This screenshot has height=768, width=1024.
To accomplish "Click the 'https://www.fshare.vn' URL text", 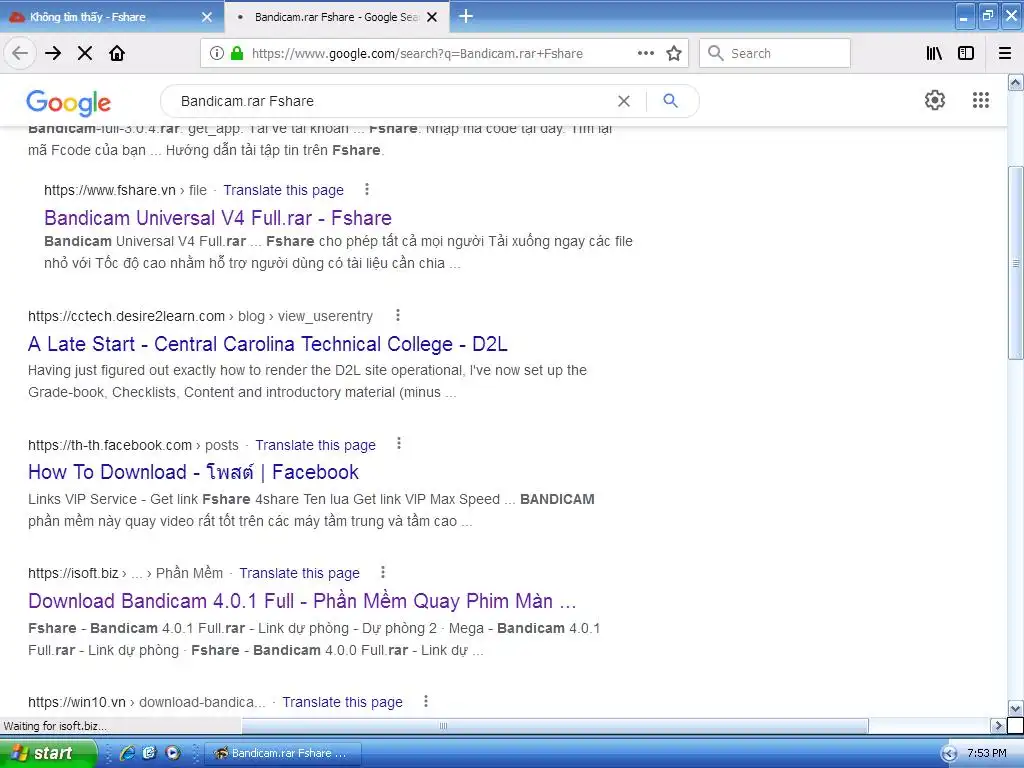I will tap(110, 190).
